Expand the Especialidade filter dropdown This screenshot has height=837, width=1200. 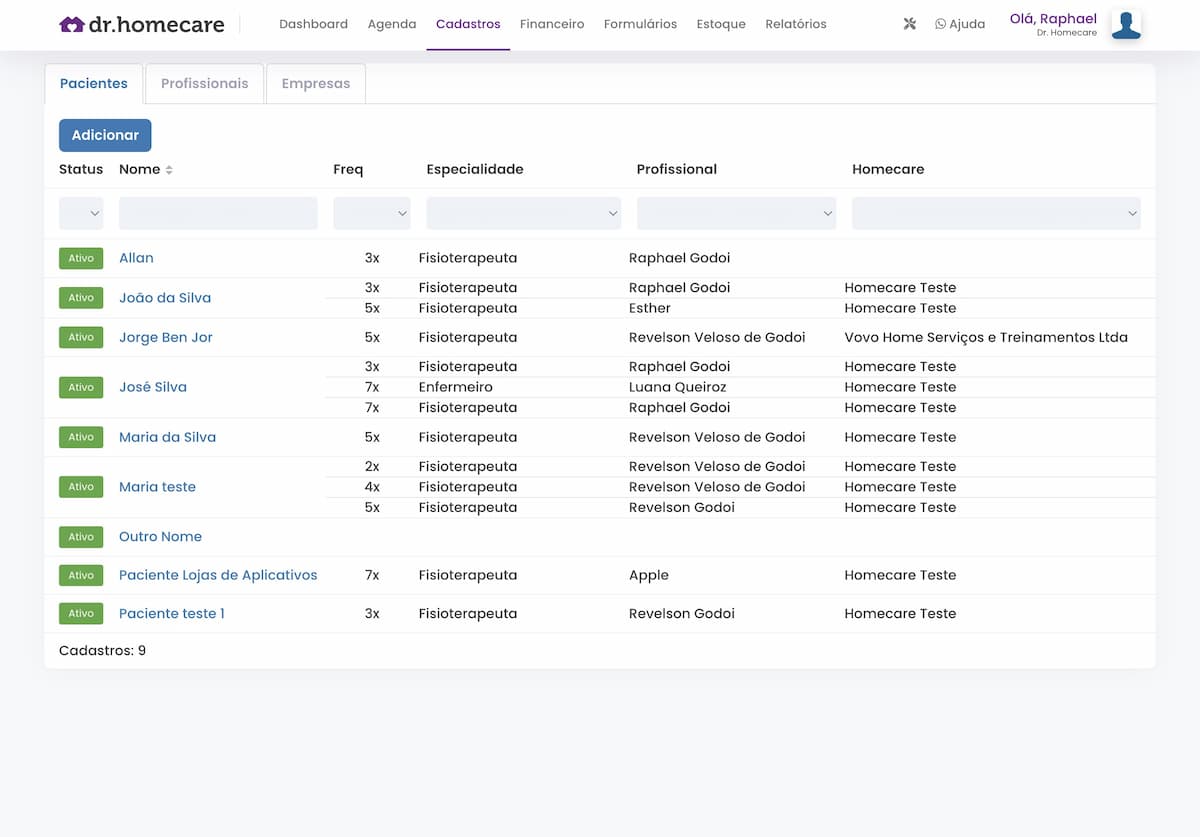point(523,213)
